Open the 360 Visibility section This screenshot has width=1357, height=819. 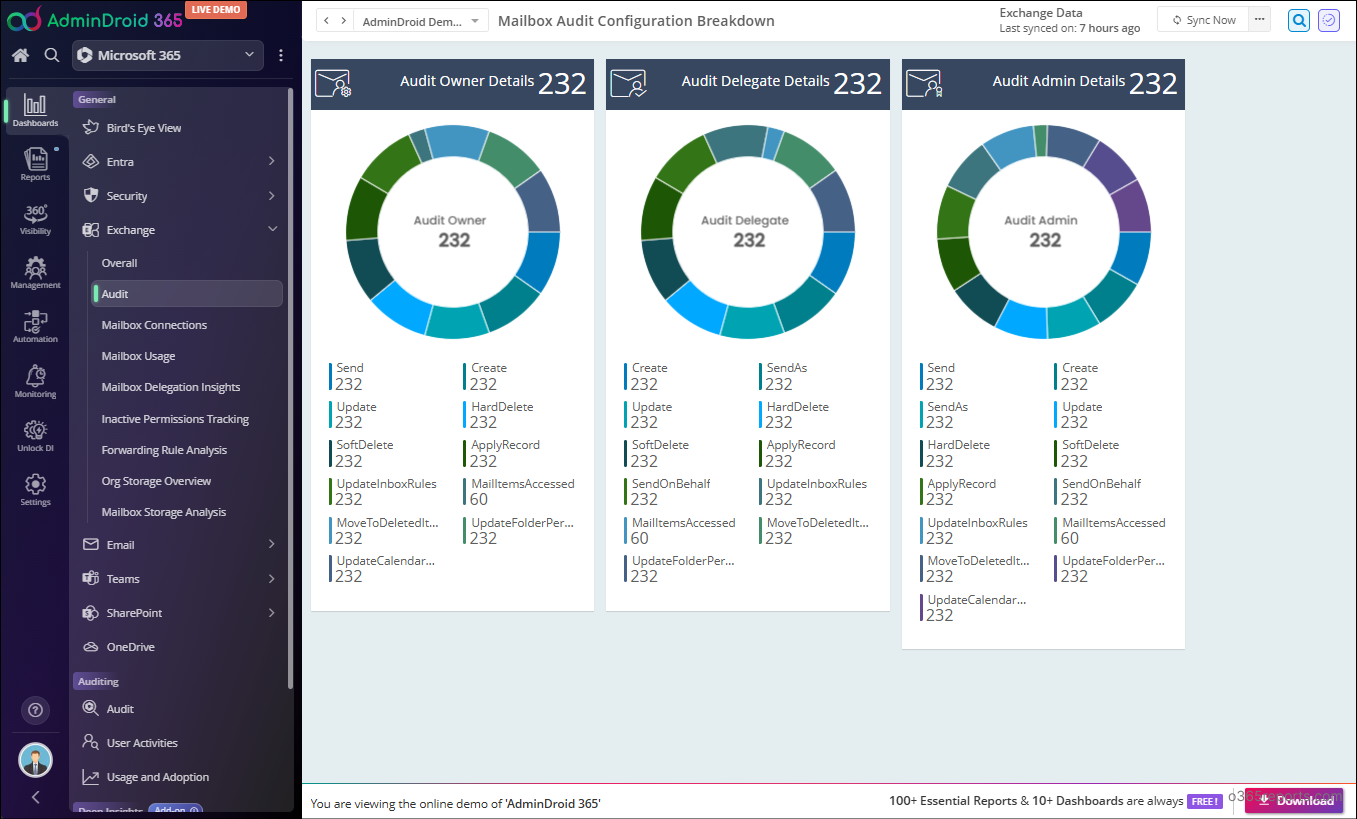[35, 219]
